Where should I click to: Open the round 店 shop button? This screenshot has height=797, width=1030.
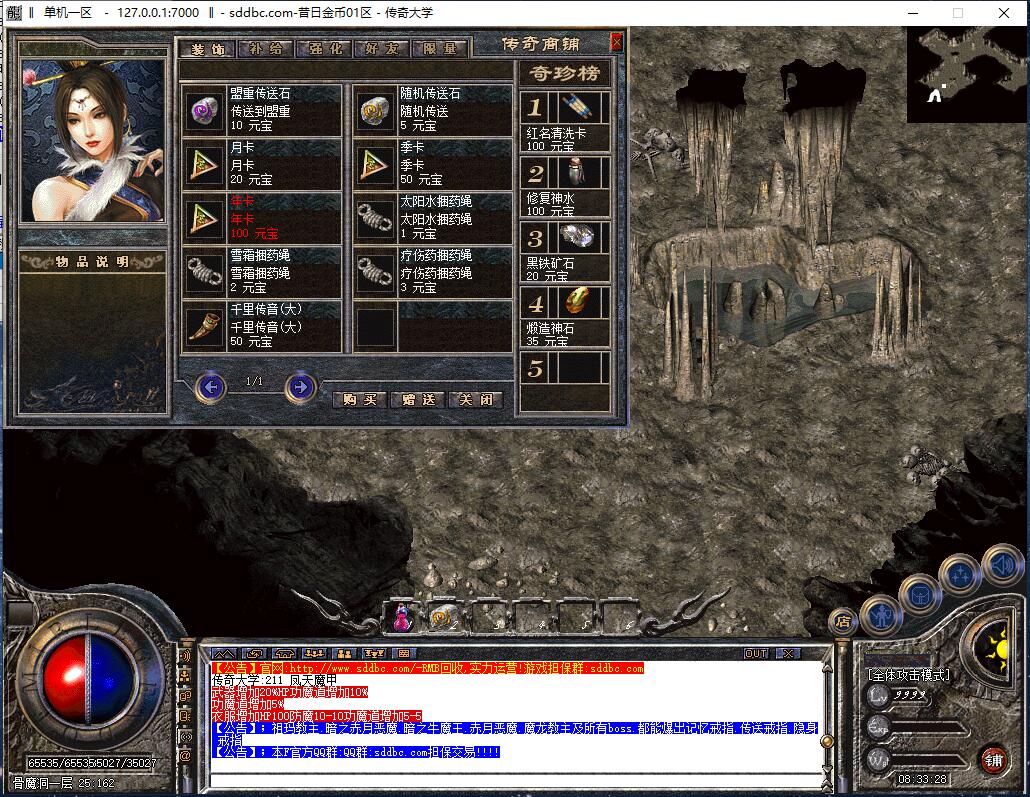pos(843,621)
